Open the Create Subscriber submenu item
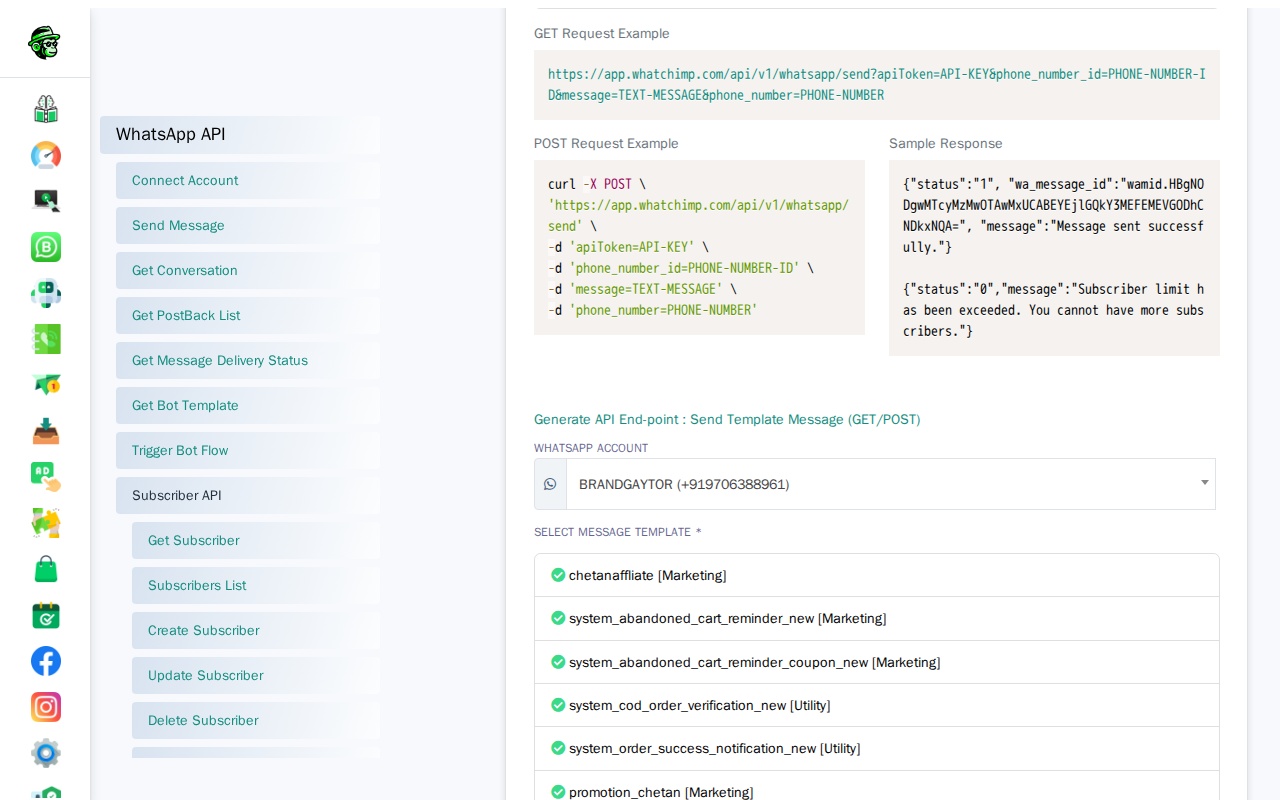Viewport: 1280px width, 800px height. pyautogui.click(x=256, y=631)
